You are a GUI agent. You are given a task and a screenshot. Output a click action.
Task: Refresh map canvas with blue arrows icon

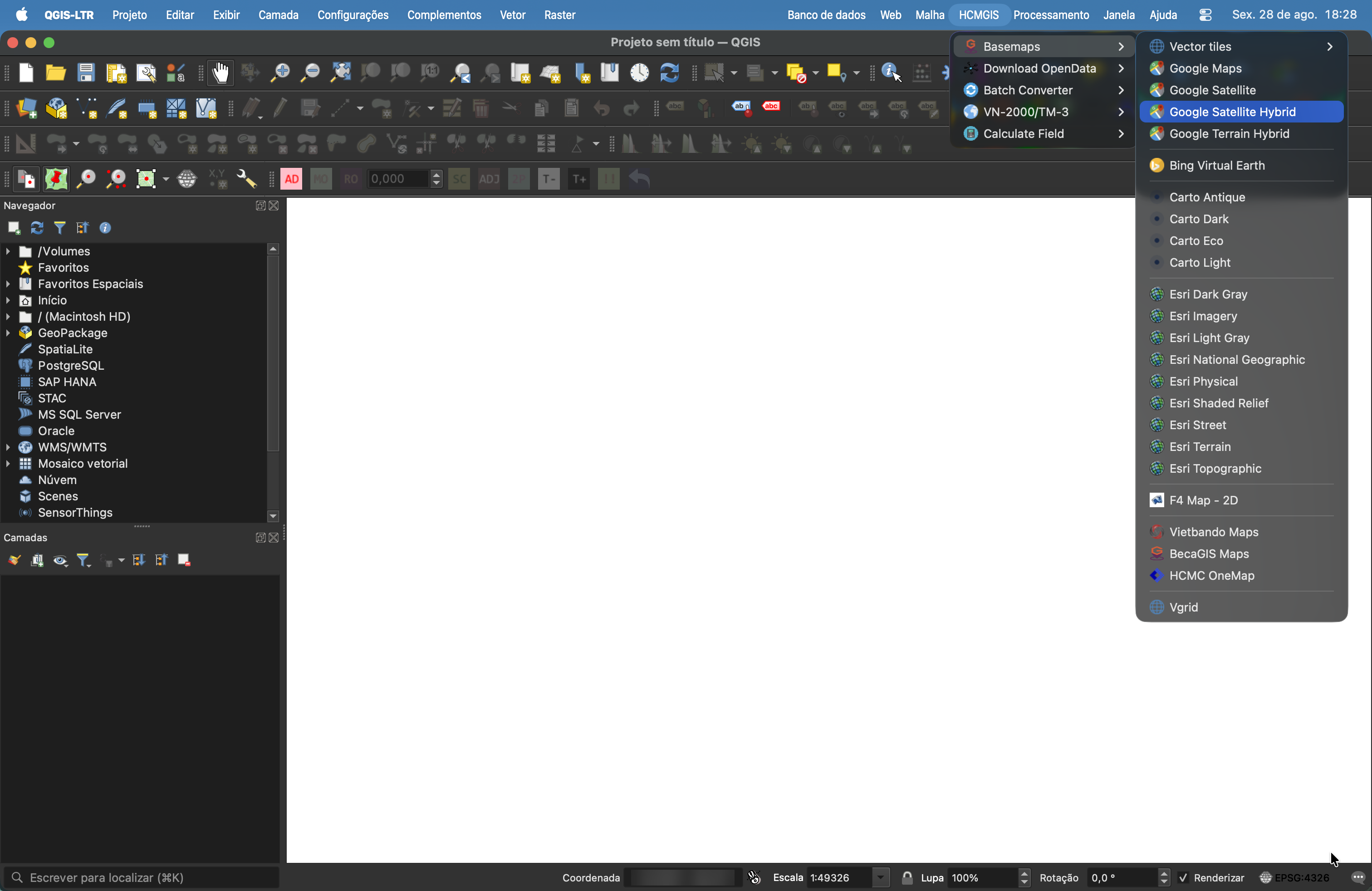pyautogui.click(x=669, y=73)
